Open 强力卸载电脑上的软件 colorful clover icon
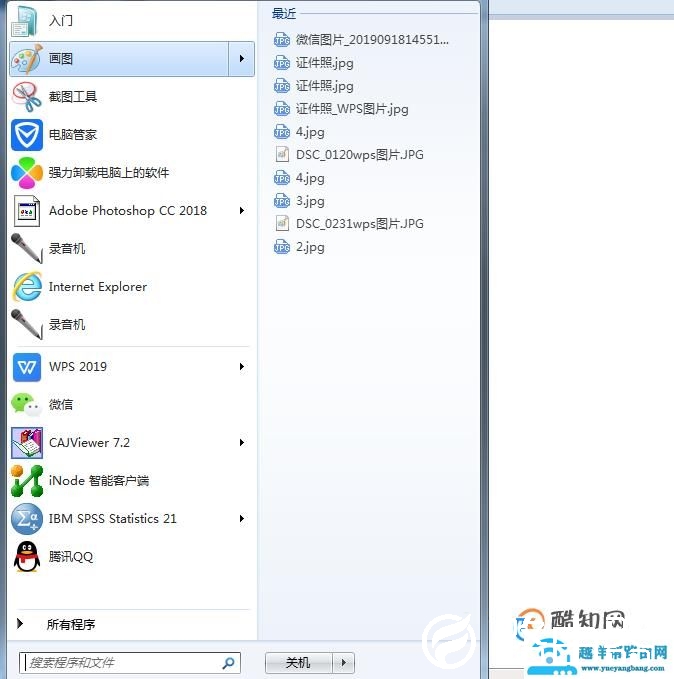Image resolution: width=674 pixels, height=679 pixels. coord(27,173)
